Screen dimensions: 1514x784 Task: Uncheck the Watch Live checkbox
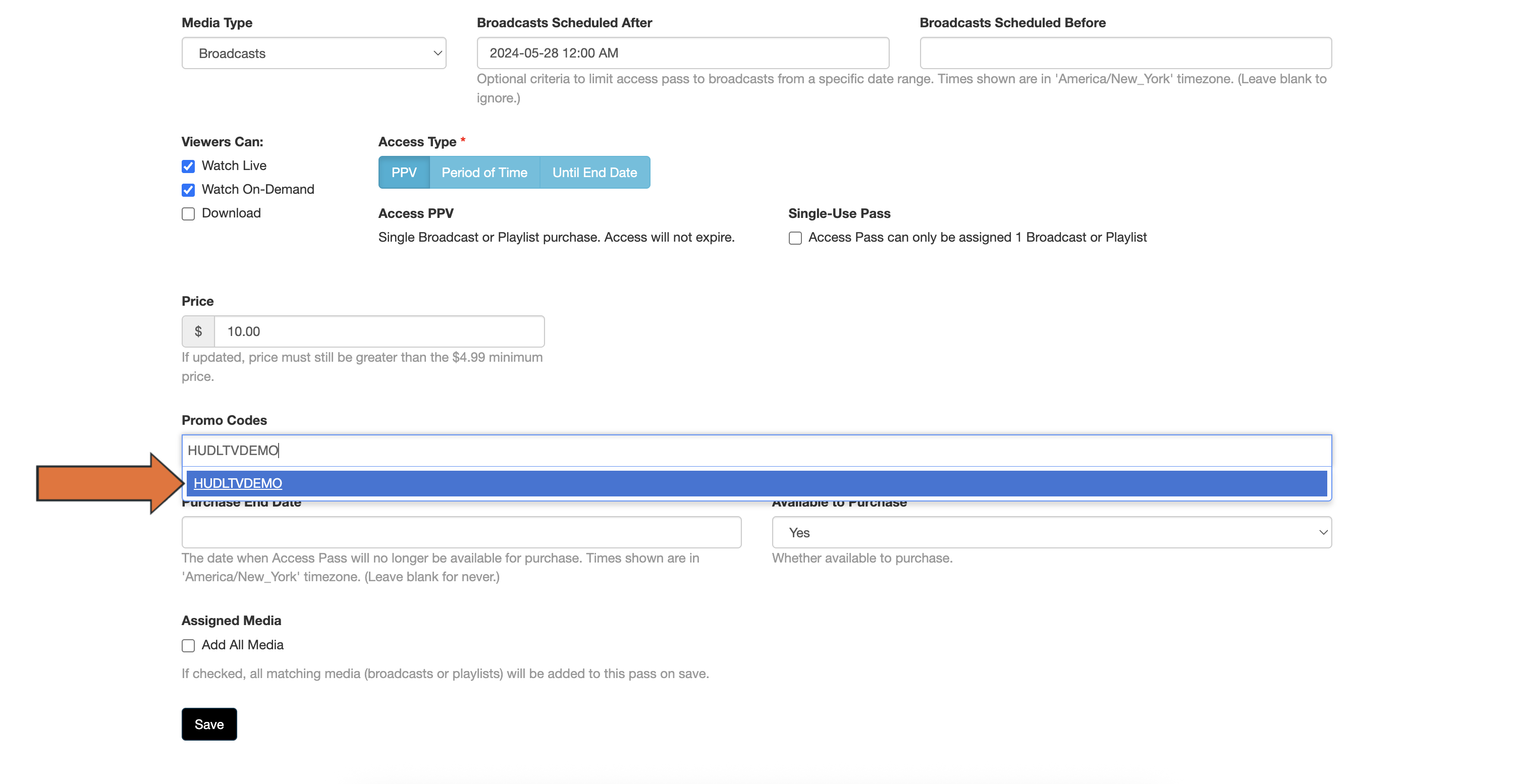point(188,166)
